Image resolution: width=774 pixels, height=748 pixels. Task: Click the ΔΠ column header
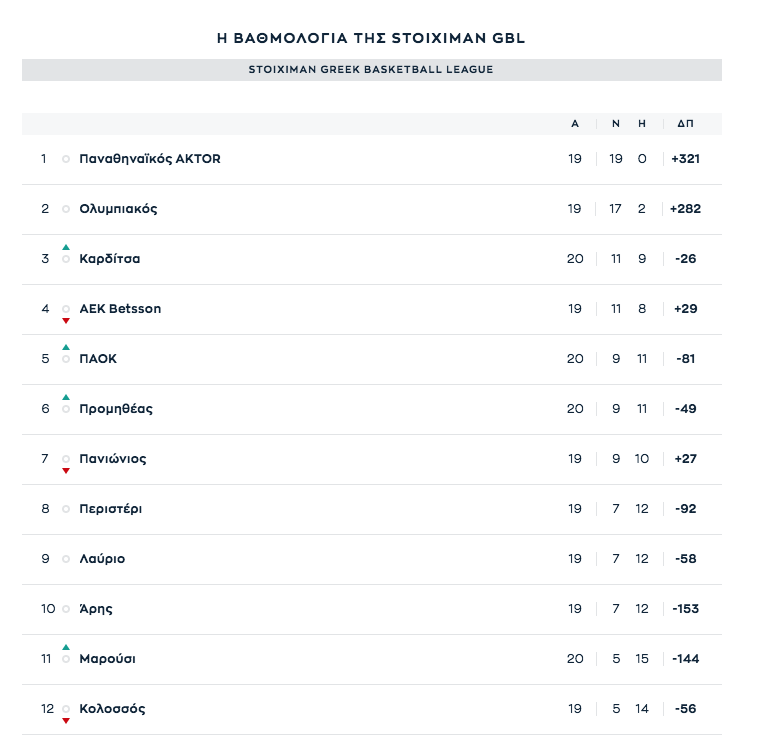[685, 124]
